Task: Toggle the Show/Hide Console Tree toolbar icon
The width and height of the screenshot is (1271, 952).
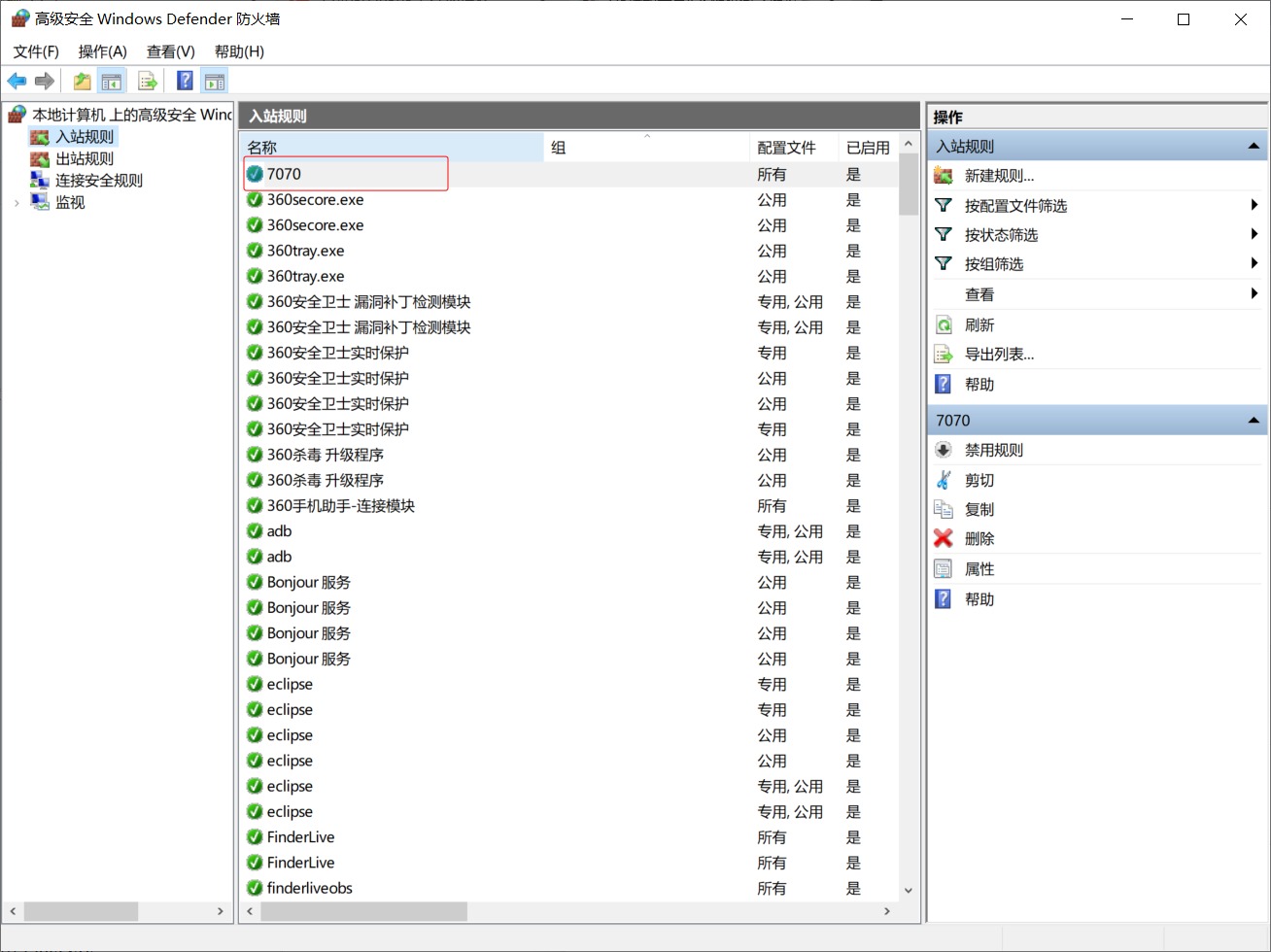Action: click(112, 82)
